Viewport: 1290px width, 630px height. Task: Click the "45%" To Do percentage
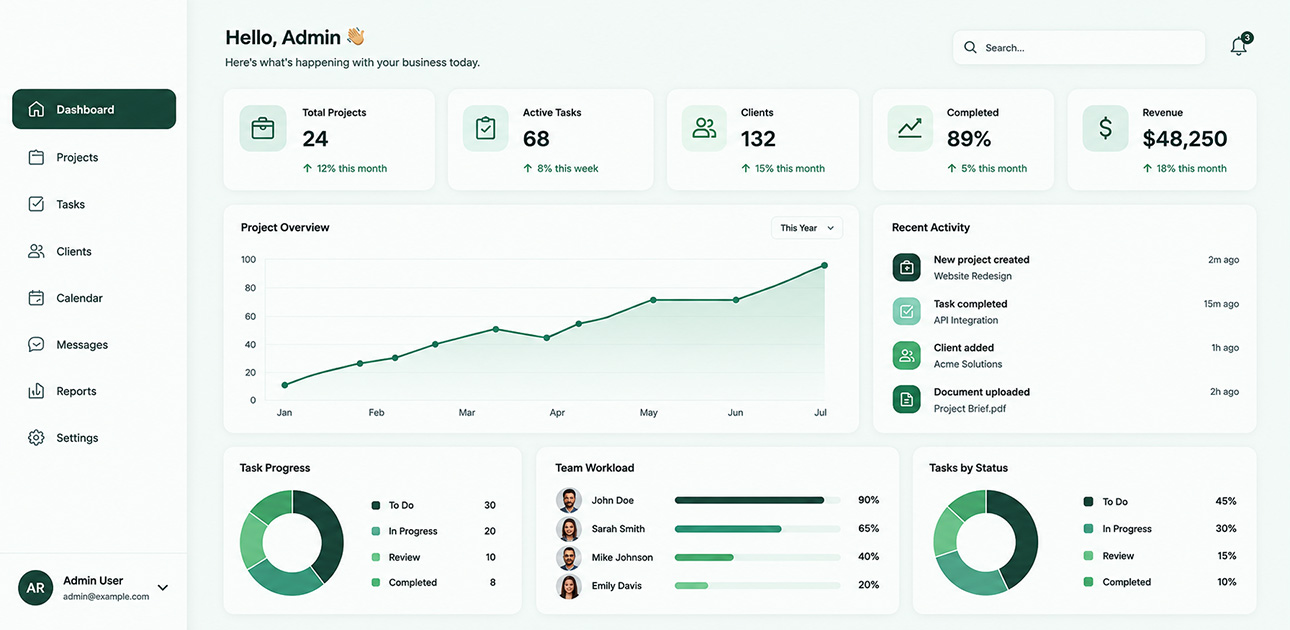1226,502
